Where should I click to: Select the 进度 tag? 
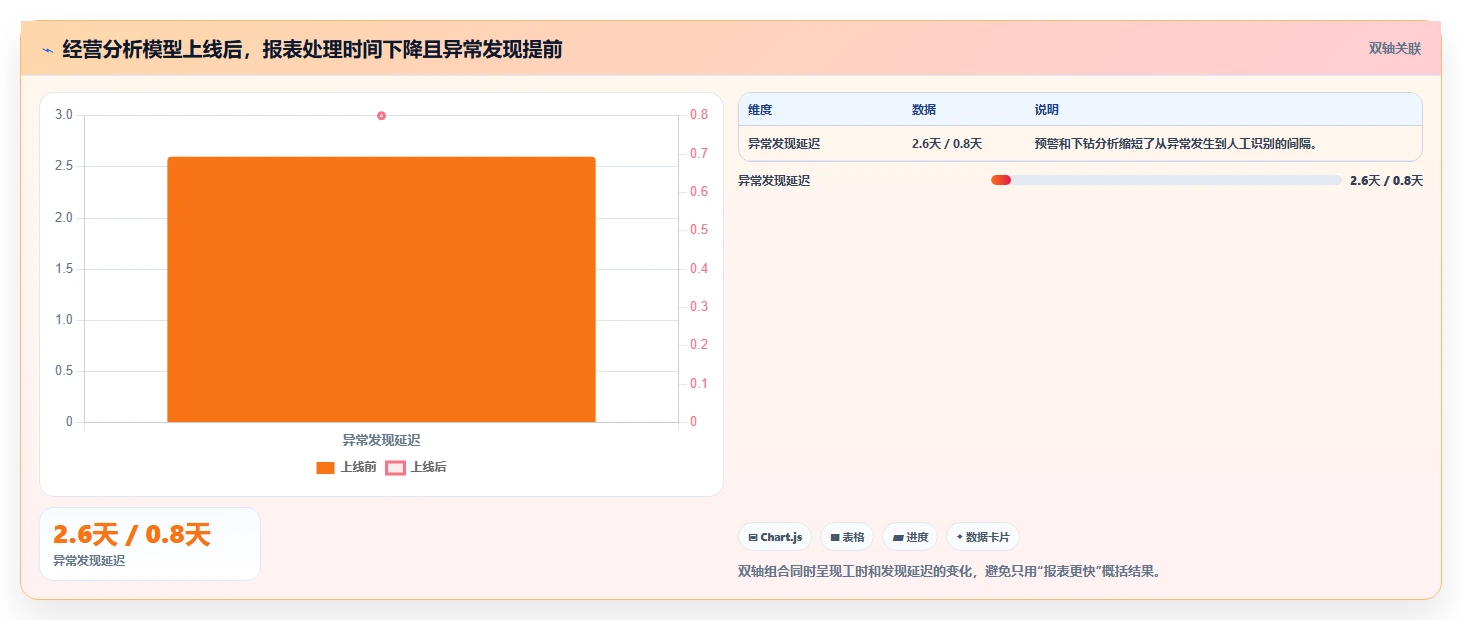point(910,537)
